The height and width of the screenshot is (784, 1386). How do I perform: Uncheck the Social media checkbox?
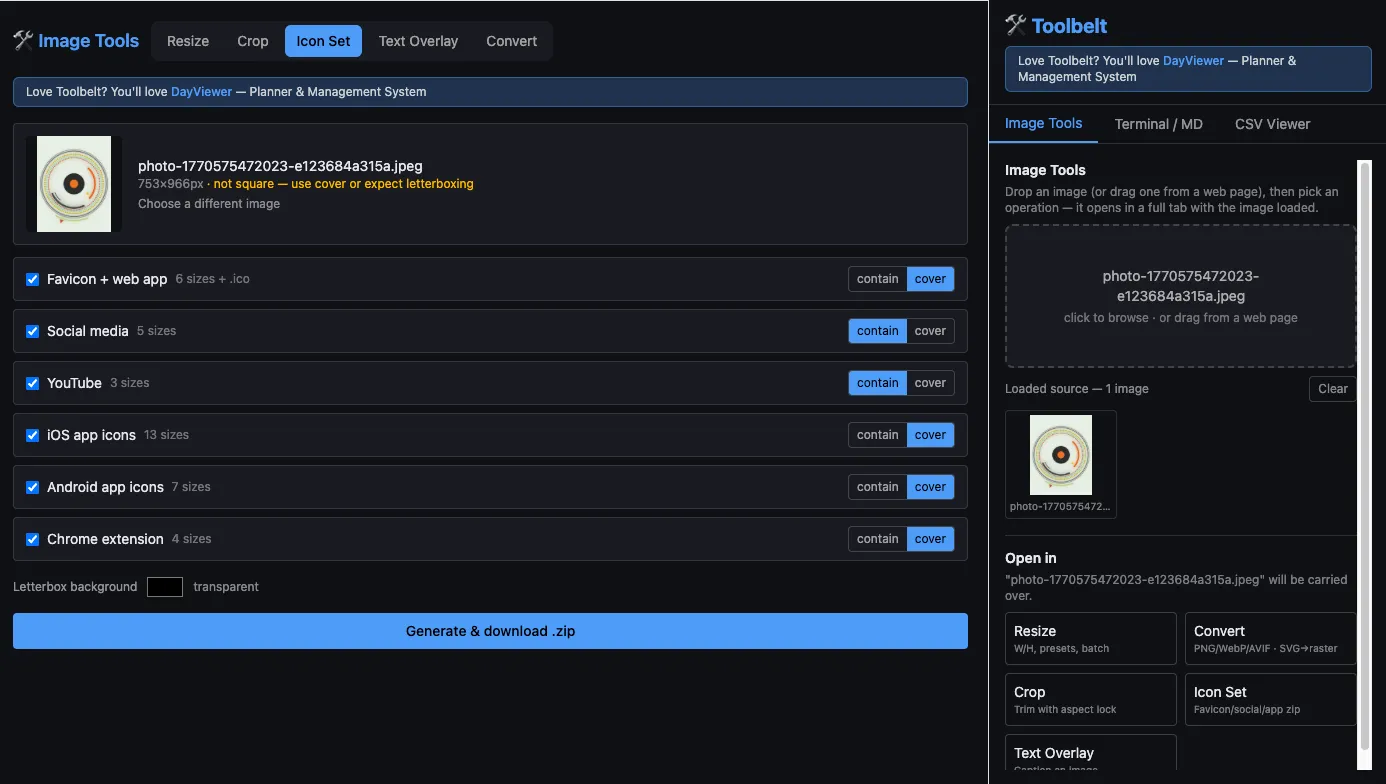tap(33, 331)
